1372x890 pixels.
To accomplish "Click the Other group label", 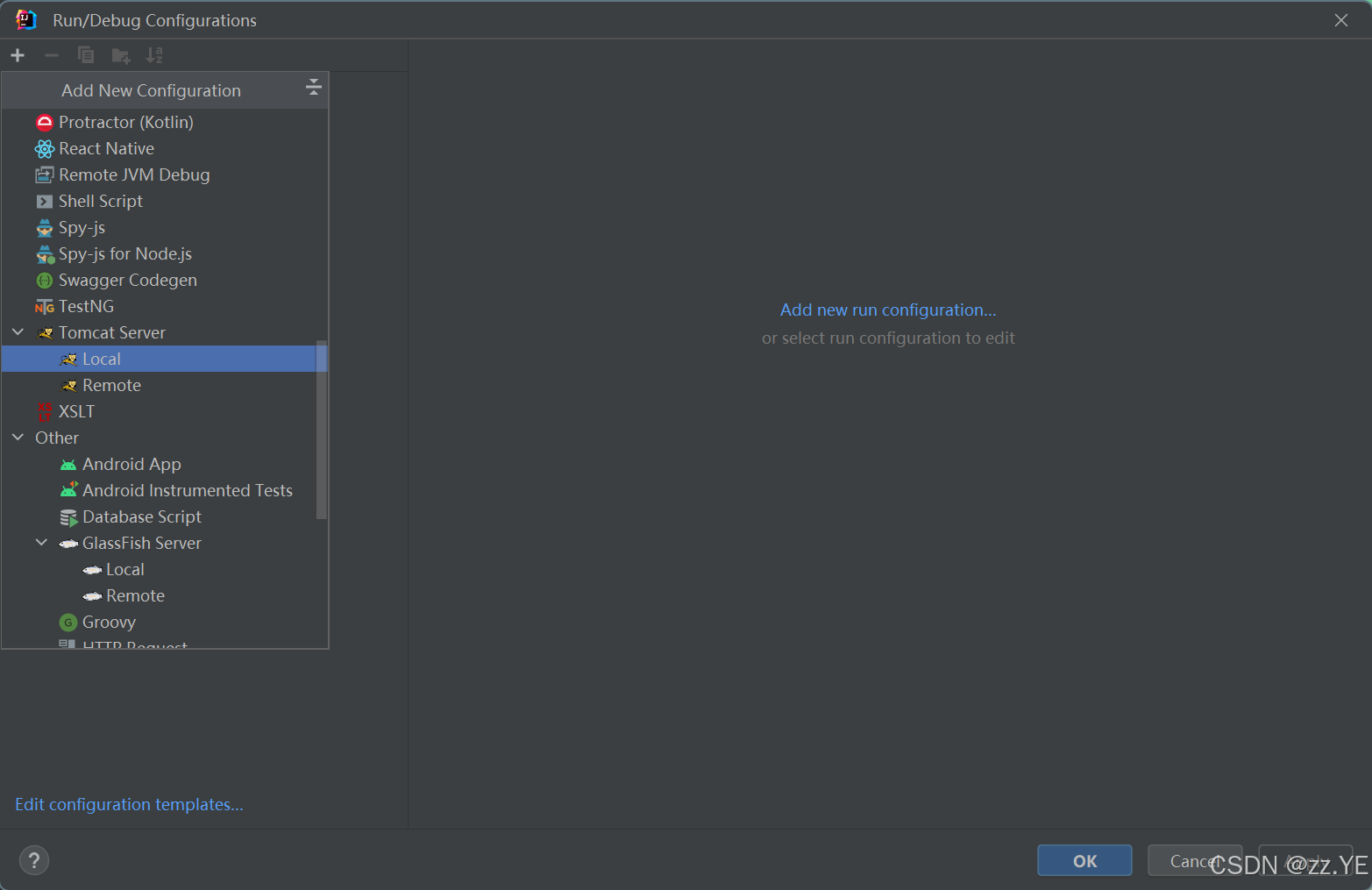I will tap(57, 438).
